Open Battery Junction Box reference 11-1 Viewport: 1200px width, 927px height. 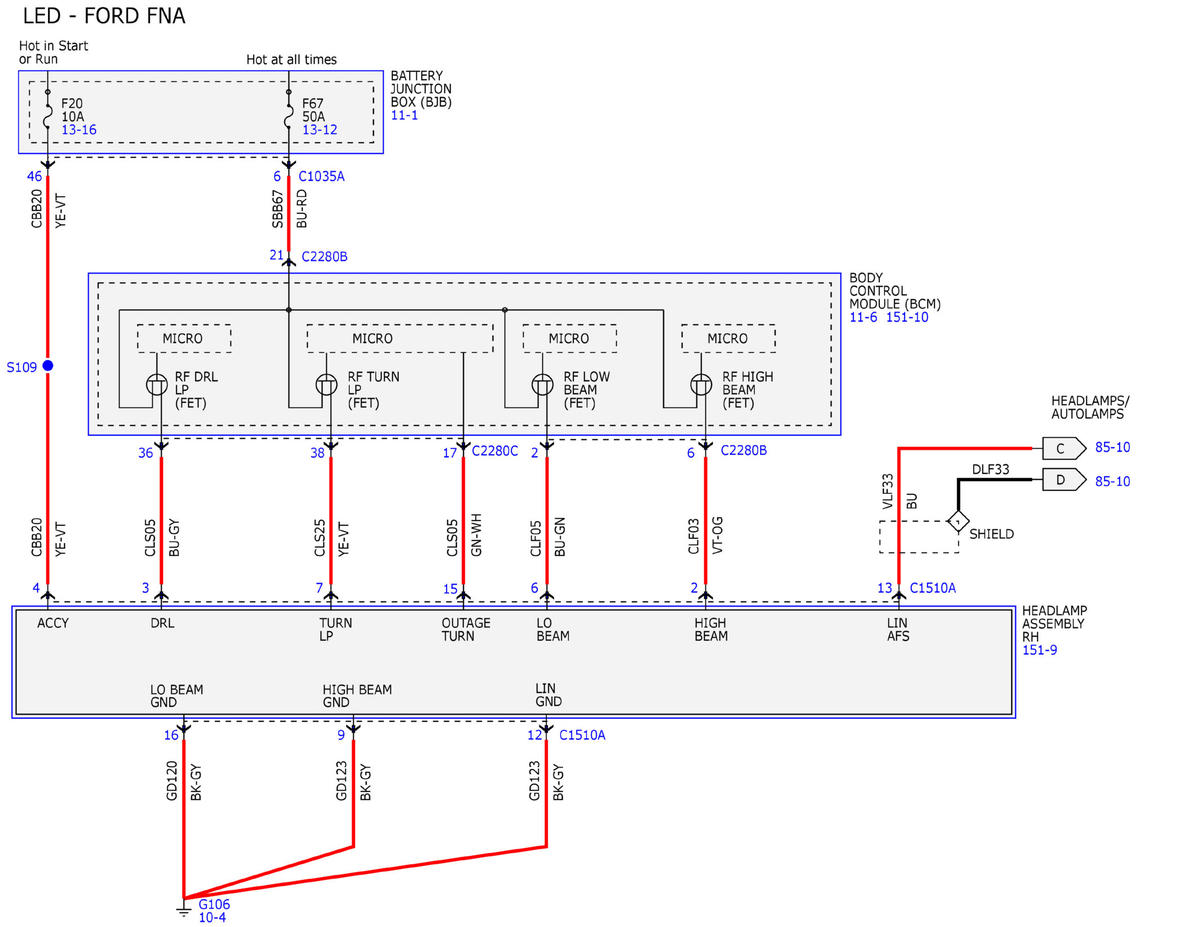(404, 115)
